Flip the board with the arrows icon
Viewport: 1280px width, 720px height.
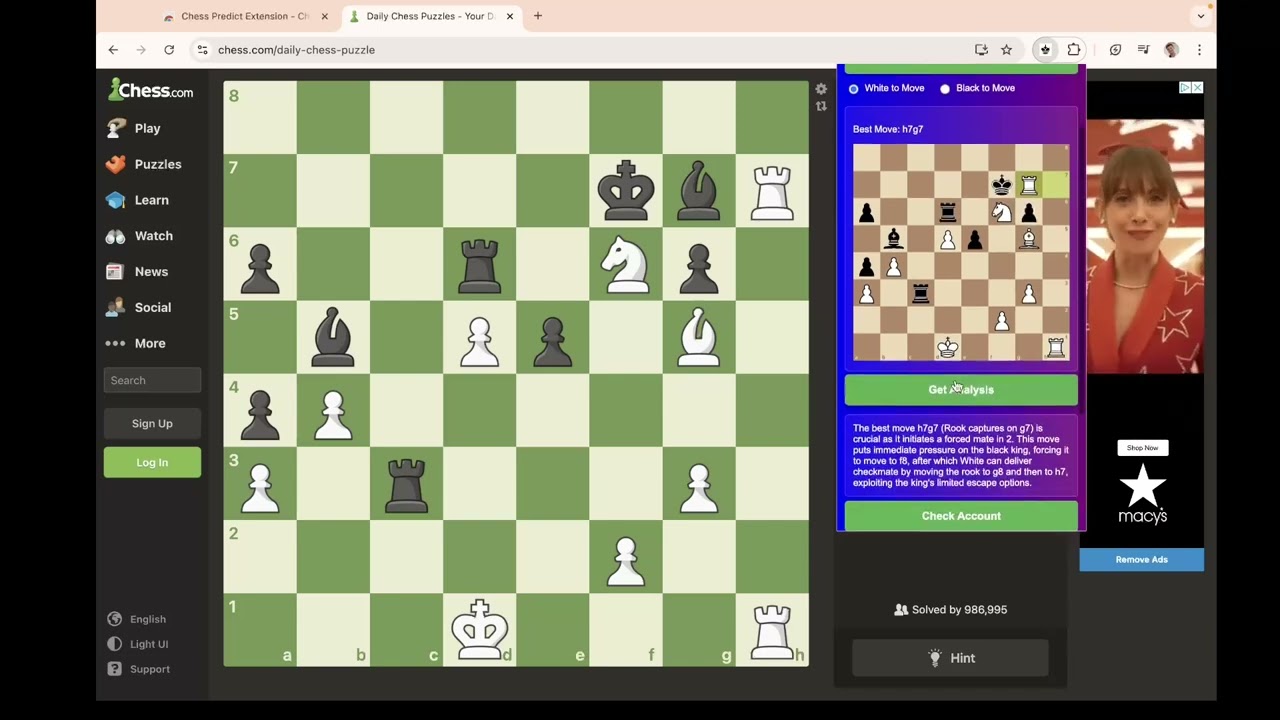(821, 106)
